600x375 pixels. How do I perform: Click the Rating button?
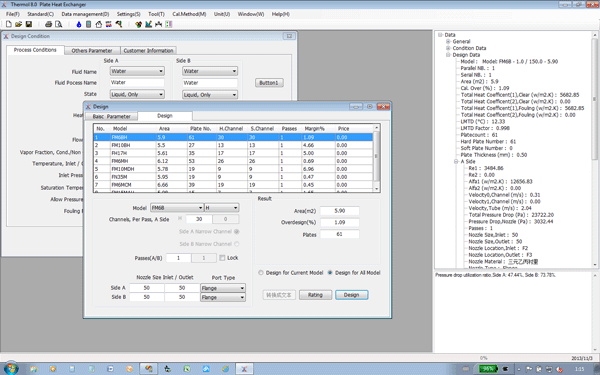315,295
